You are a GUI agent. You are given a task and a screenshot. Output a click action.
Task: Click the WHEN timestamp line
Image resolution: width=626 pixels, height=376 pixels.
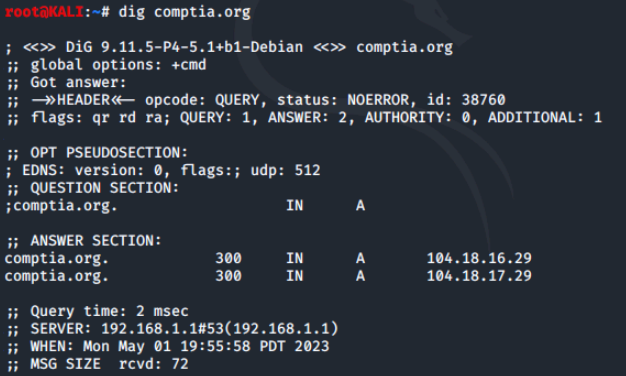click(168, 346)
